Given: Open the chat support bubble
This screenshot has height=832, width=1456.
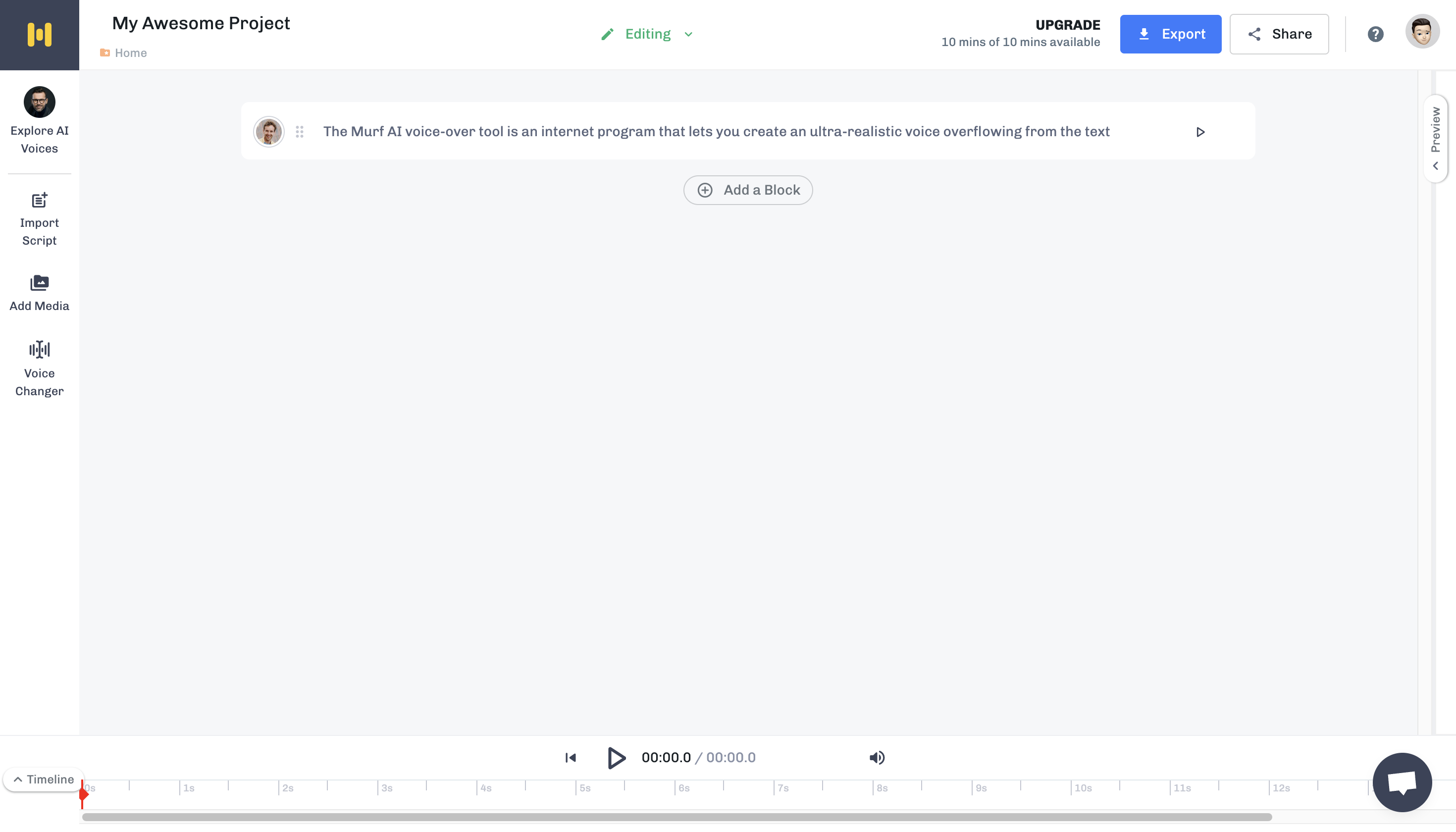Looking at the screenshot, I should pyautogui.click(x=1402, y=781).
